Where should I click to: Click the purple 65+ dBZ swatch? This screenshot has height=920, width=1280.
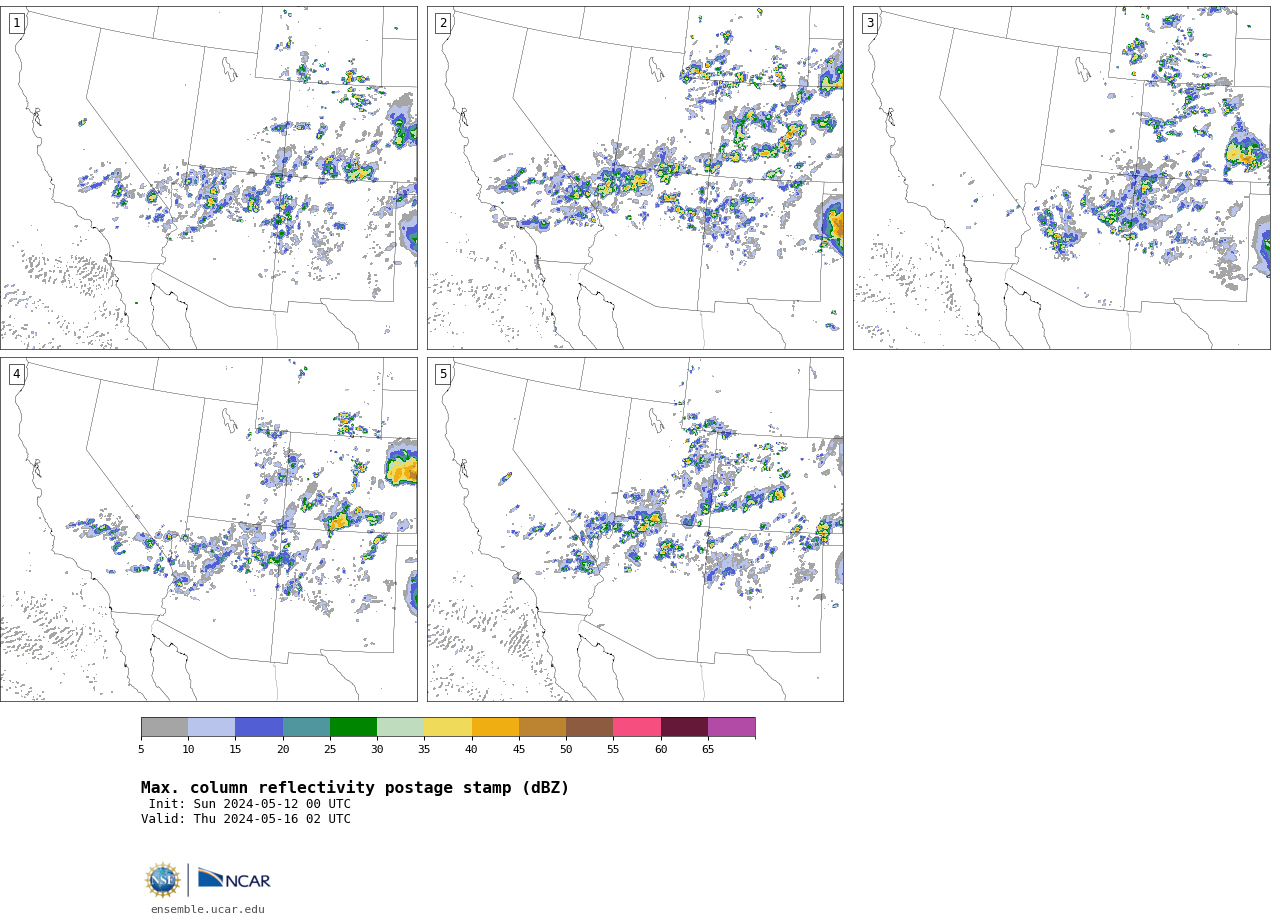click(x=731, y=727)
